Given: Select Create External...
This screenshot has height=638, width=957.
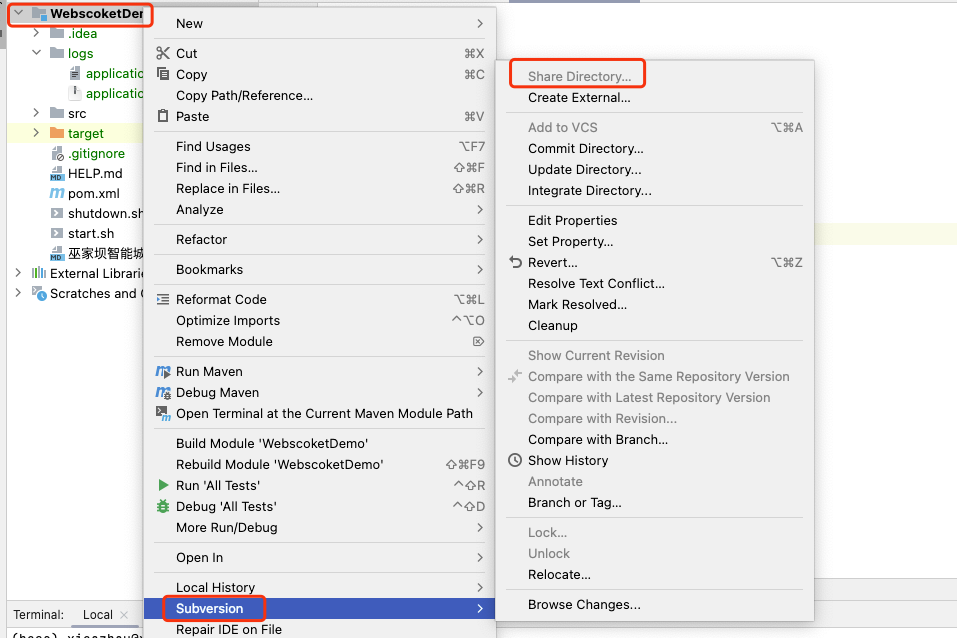Looking at the screenshot, I should 579,98.
